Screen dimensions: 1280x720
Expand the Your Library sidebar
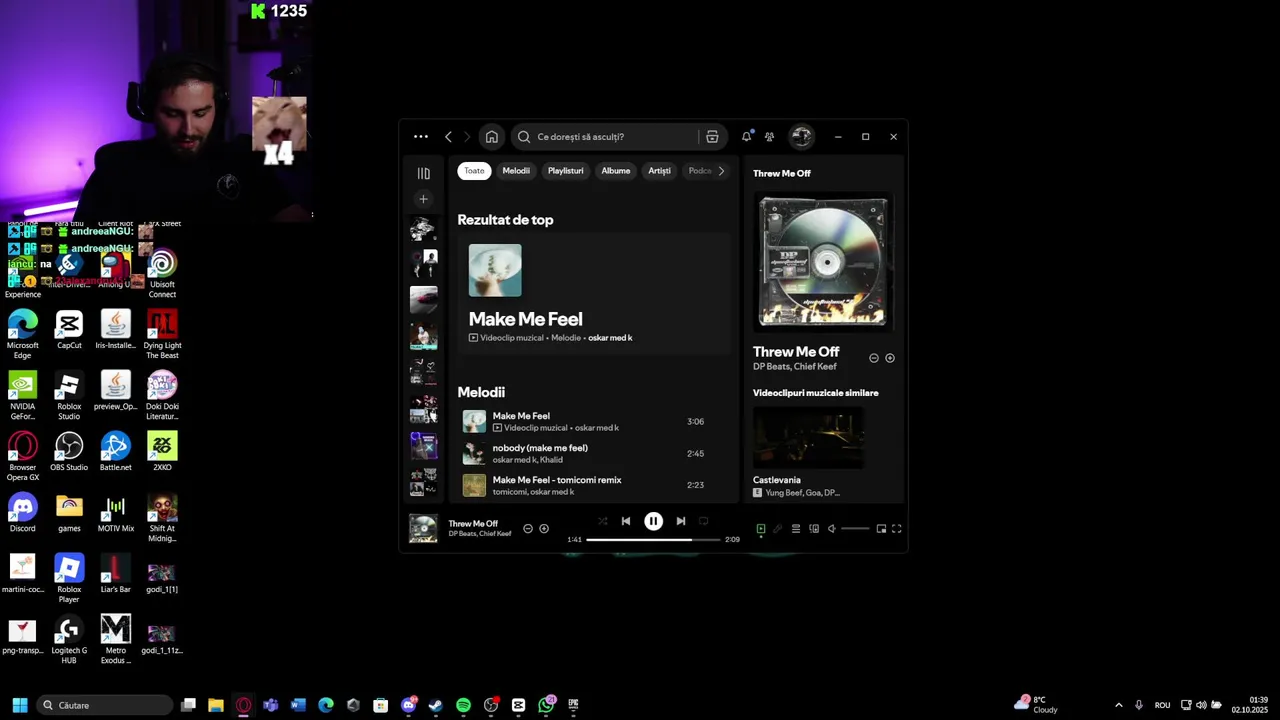point(423,173)
